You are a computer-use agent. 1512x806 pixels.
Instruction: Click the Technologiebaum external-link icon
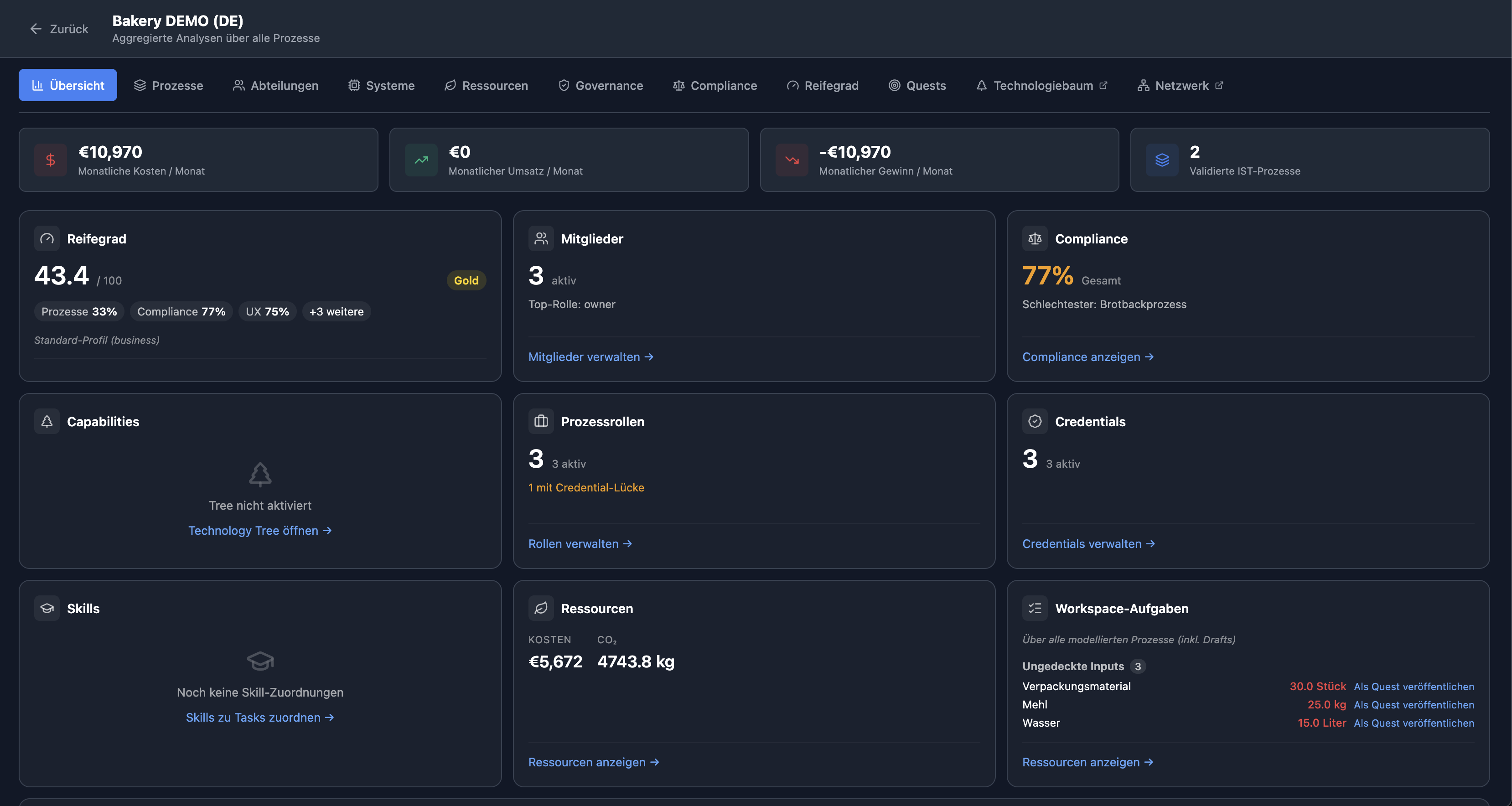click(x=1103, y=85)
